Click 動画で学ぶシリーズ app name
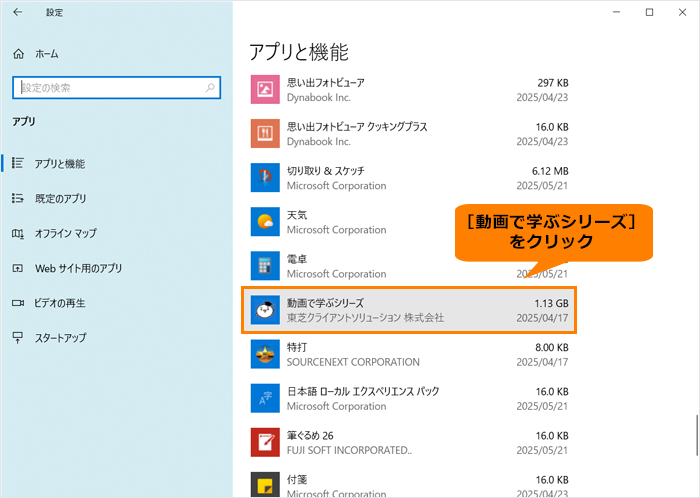Image resolution: width=700 pixels, height=498 pixels. pyautogui.click(x=325, y=303)
